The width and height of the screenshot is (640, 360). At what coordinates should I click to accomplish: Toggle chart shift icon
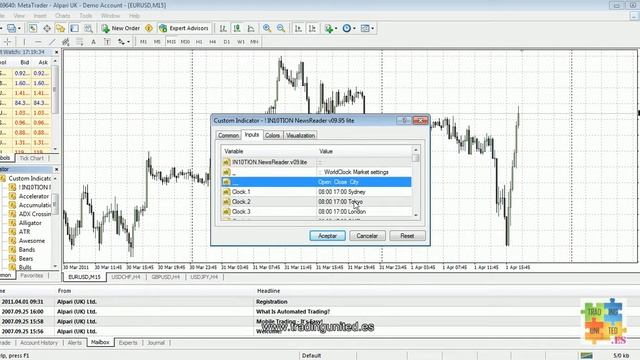[312, 28]
